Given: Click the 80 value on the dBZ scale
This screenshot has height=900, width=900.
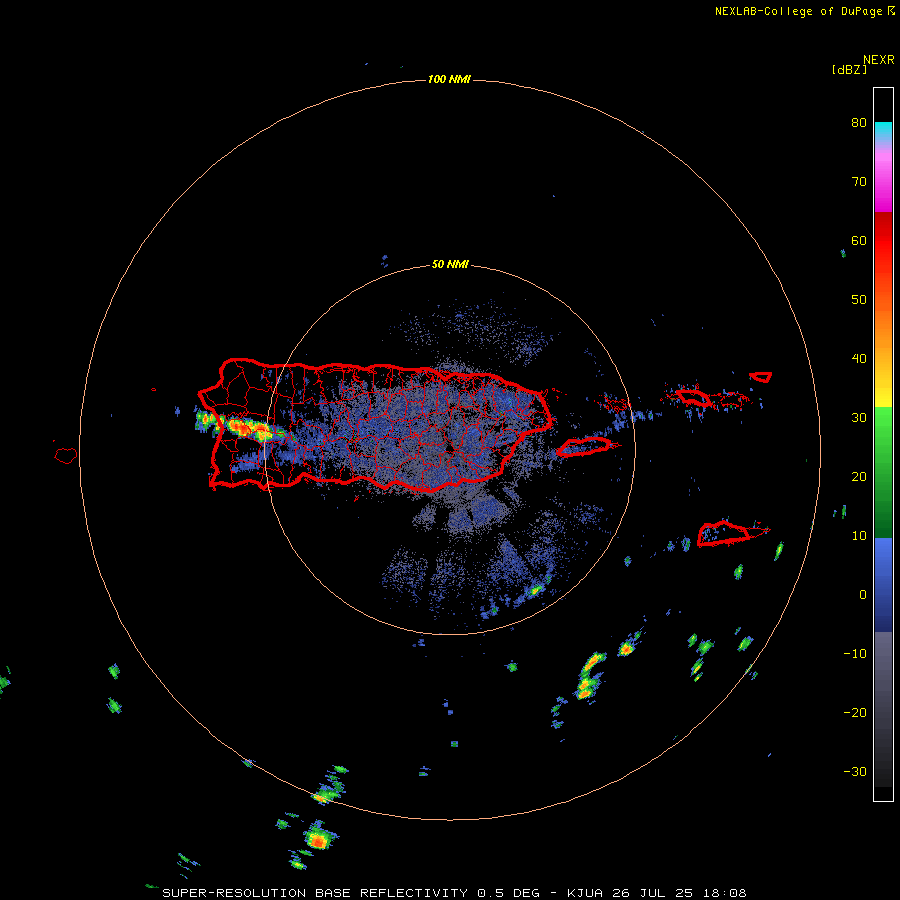Looking at the screenshot, I should pyautogui.click(x=859, y=123).
